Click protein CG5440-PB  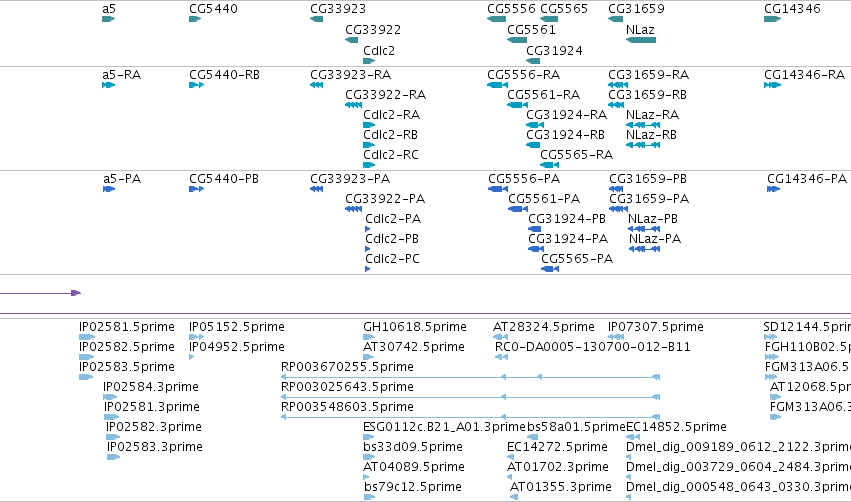[x=224, y=179]
